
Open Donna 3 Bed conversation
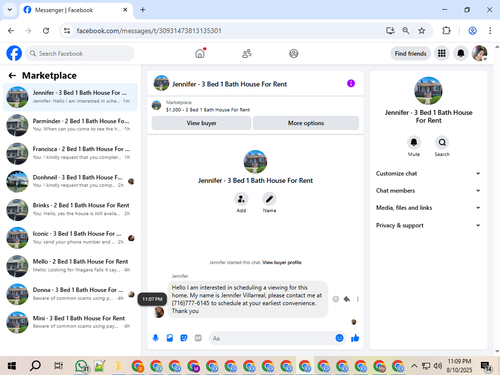pyautogui.click(x=70, y=294)
